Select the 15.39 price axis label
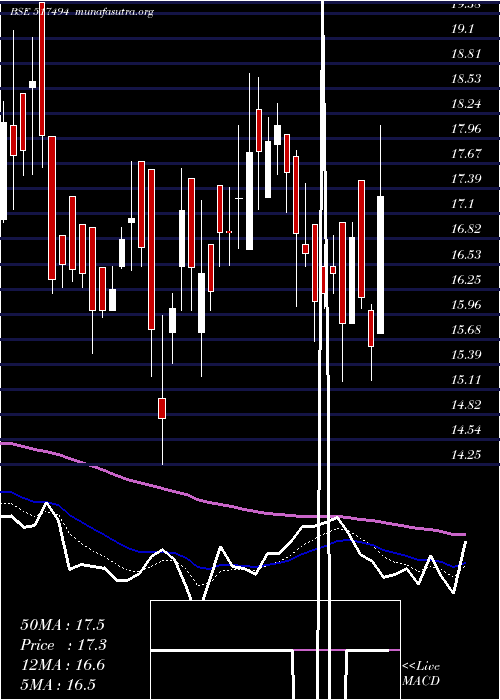Viewport: 500px width, 700px height. point(466,355)
